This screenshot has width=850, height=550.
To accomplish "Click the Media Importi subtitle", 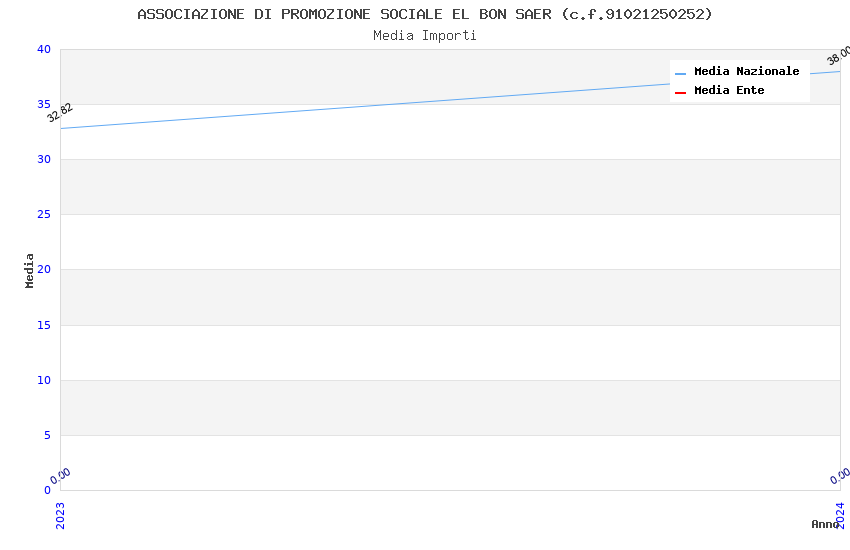I will (425, 36).
